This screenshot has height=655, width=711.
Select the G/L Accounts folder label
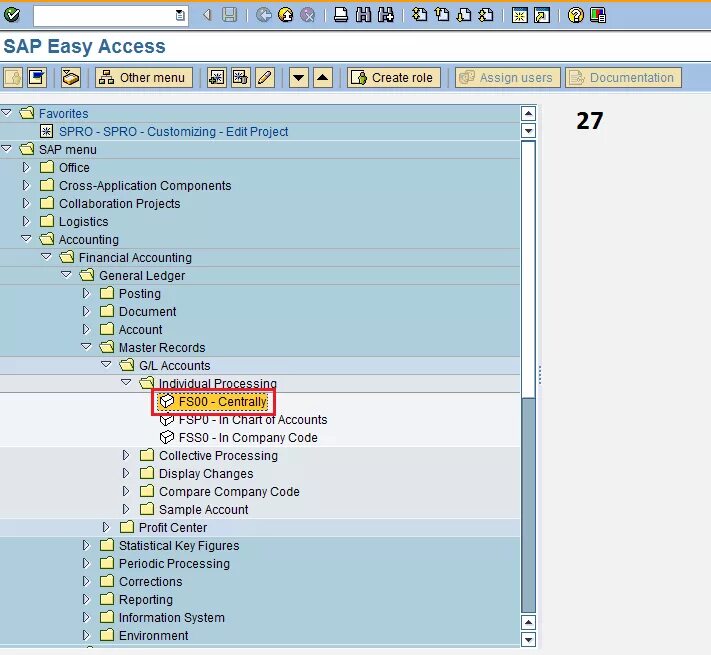tap(175, 365)
